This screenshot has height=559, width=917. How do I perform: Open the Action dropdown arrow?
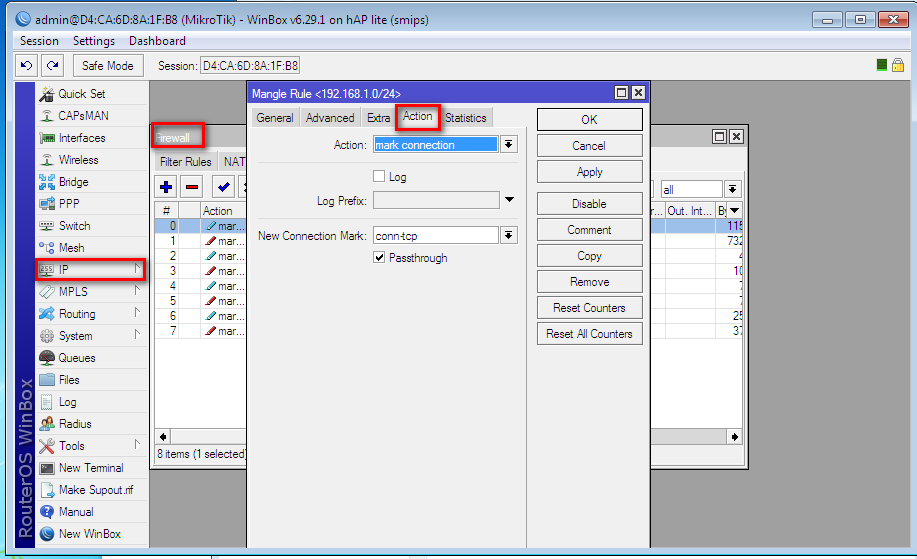point(509,144)
